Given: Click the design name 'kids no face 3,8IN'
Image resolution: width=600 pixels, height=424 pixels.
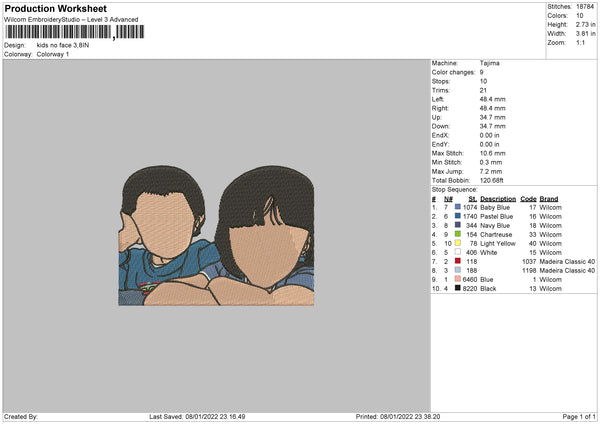Looking at the screenshot, I should pos(63,45).
